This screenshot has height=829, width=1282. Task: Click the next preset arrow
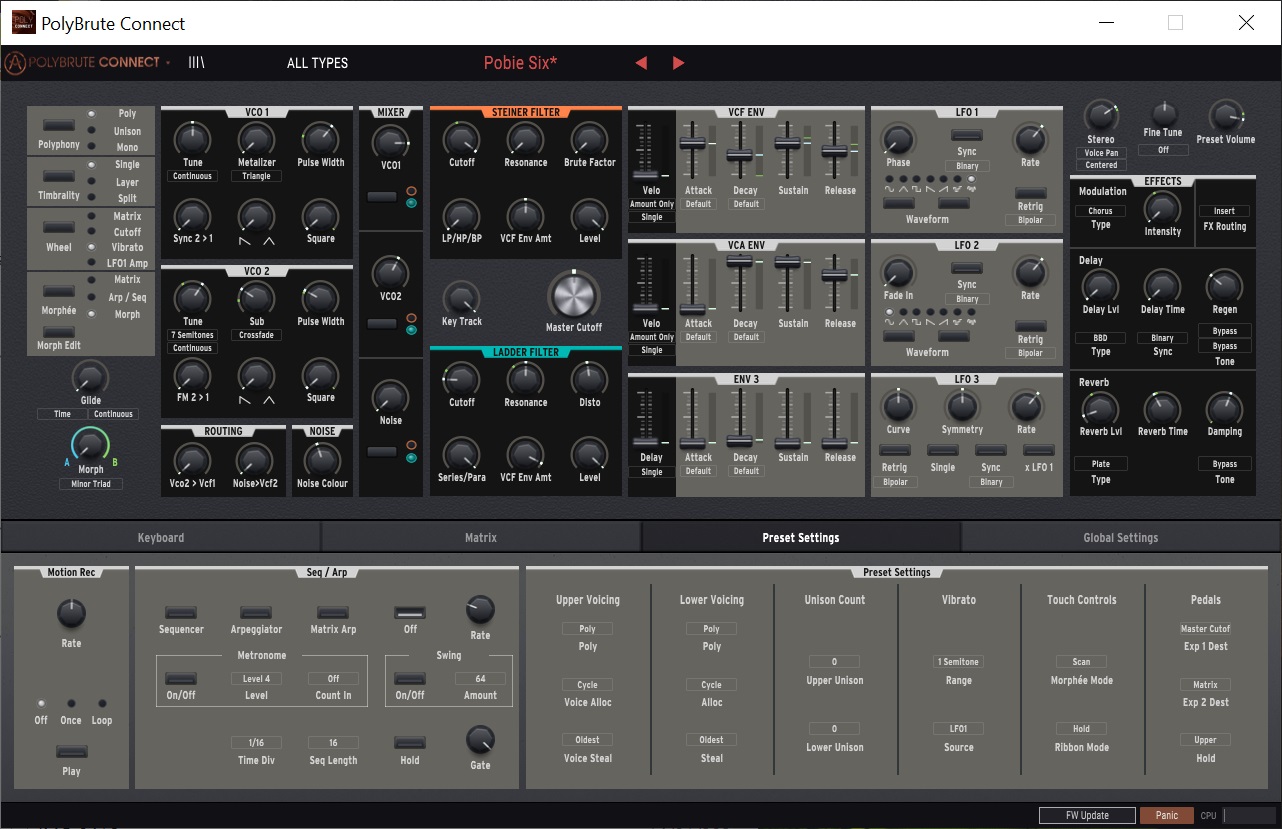pos(678,62)
